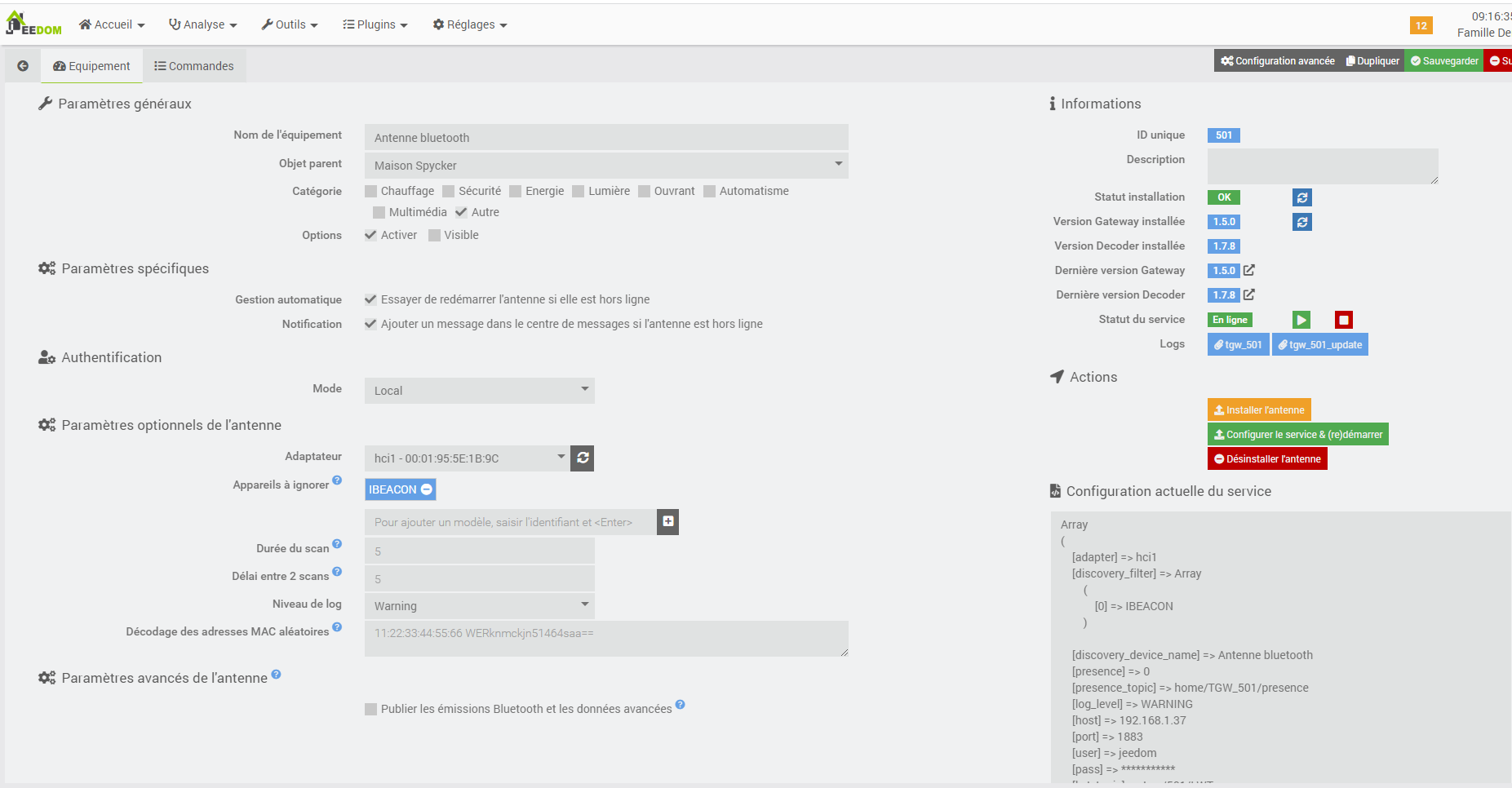Enable the Chauffage category checkbox
The height and width of the screenshot is (788, 1512).
[371, 192]
